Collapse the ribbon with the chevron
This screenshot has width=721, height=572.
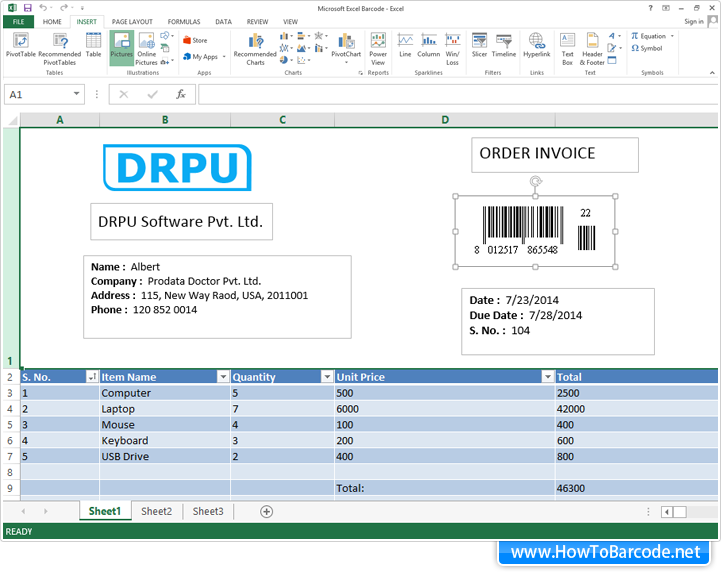tap(712, 73)
